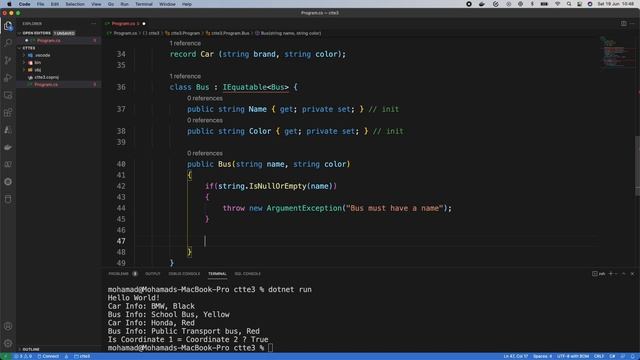Click the notifications bell in status bar
The image size is (640, 360).
pos(633,356)
